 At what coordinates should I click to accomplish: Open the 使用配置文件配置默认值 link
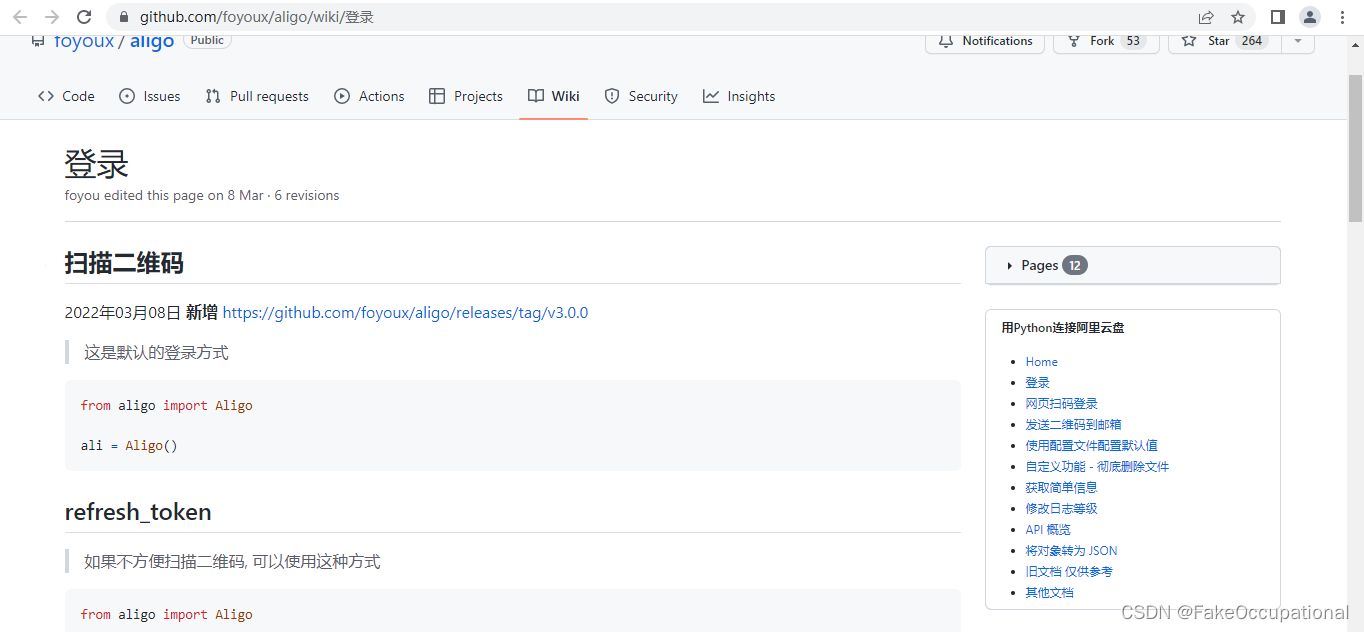[1091, 446]
